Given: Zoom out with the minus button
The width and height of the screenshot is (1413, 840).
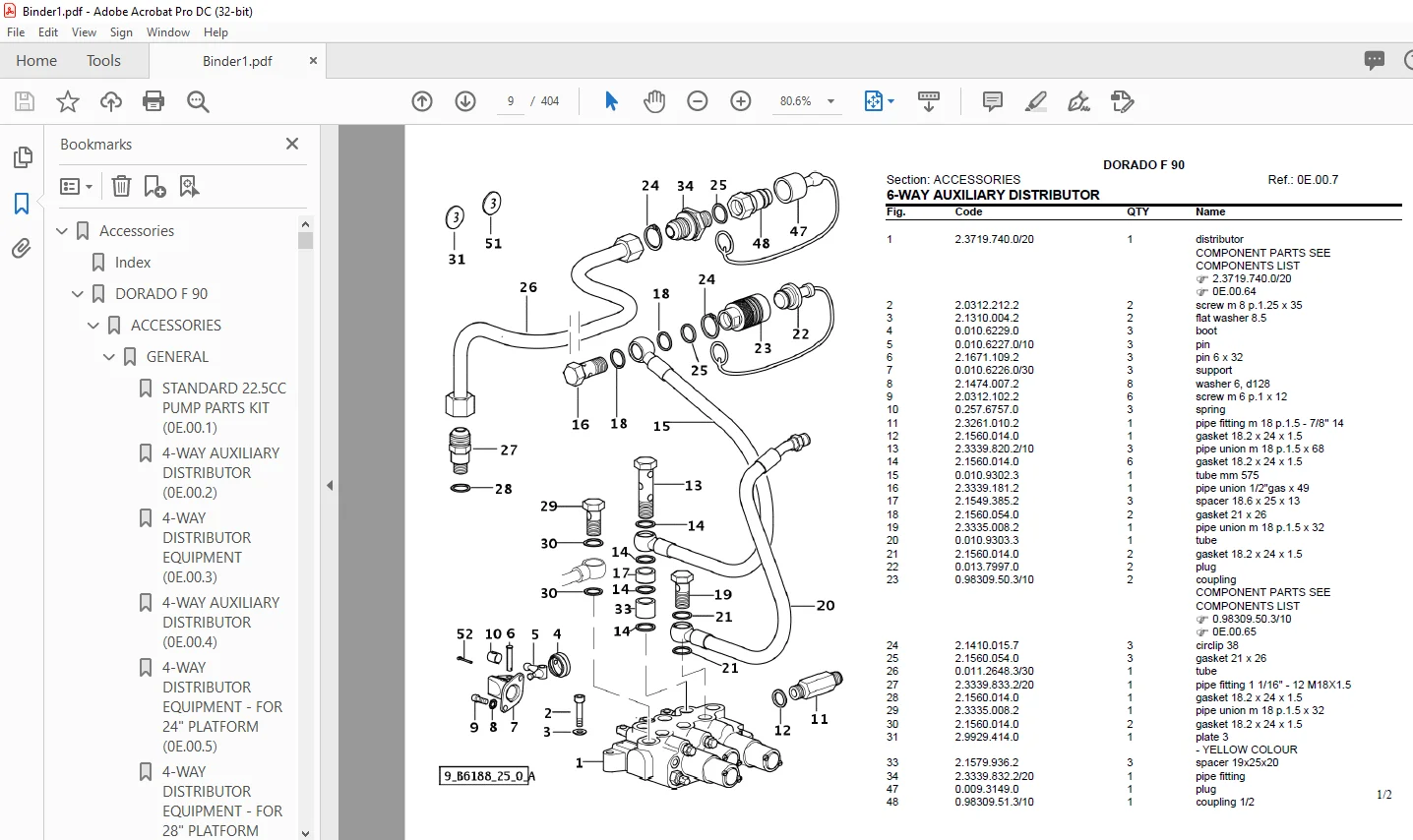Looking at the screenshot, I should [x=698, y=101].
